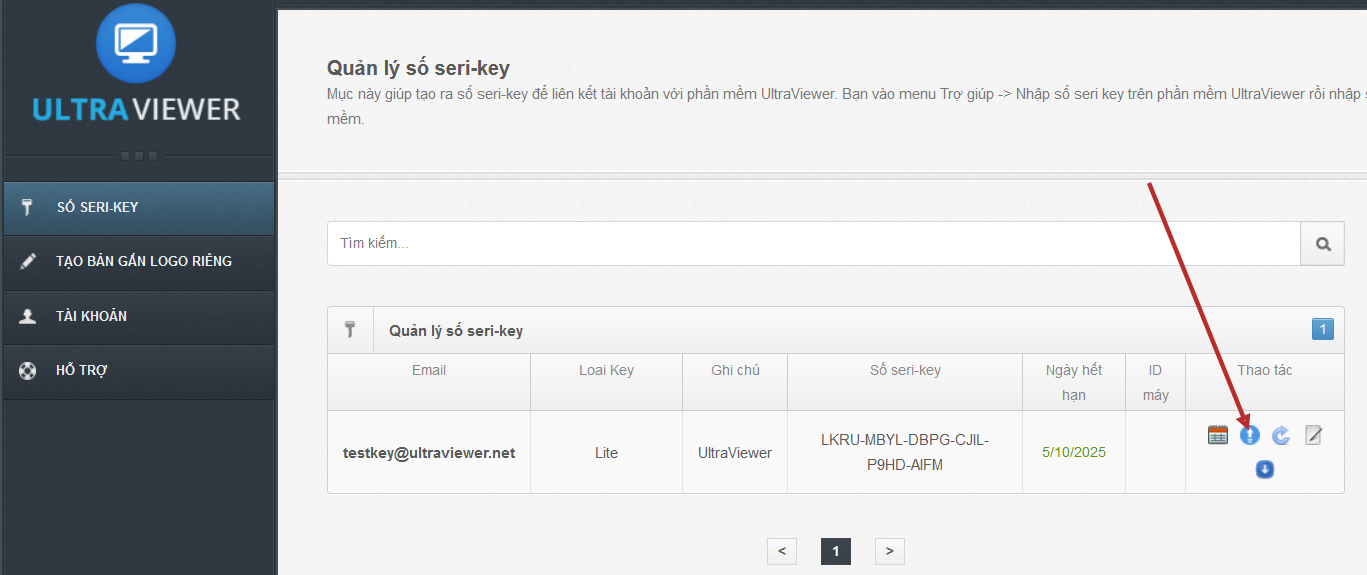Click the testkey@ultraviewer.net email cell
Screen dimensions: 1367x575
pos(429,453)
